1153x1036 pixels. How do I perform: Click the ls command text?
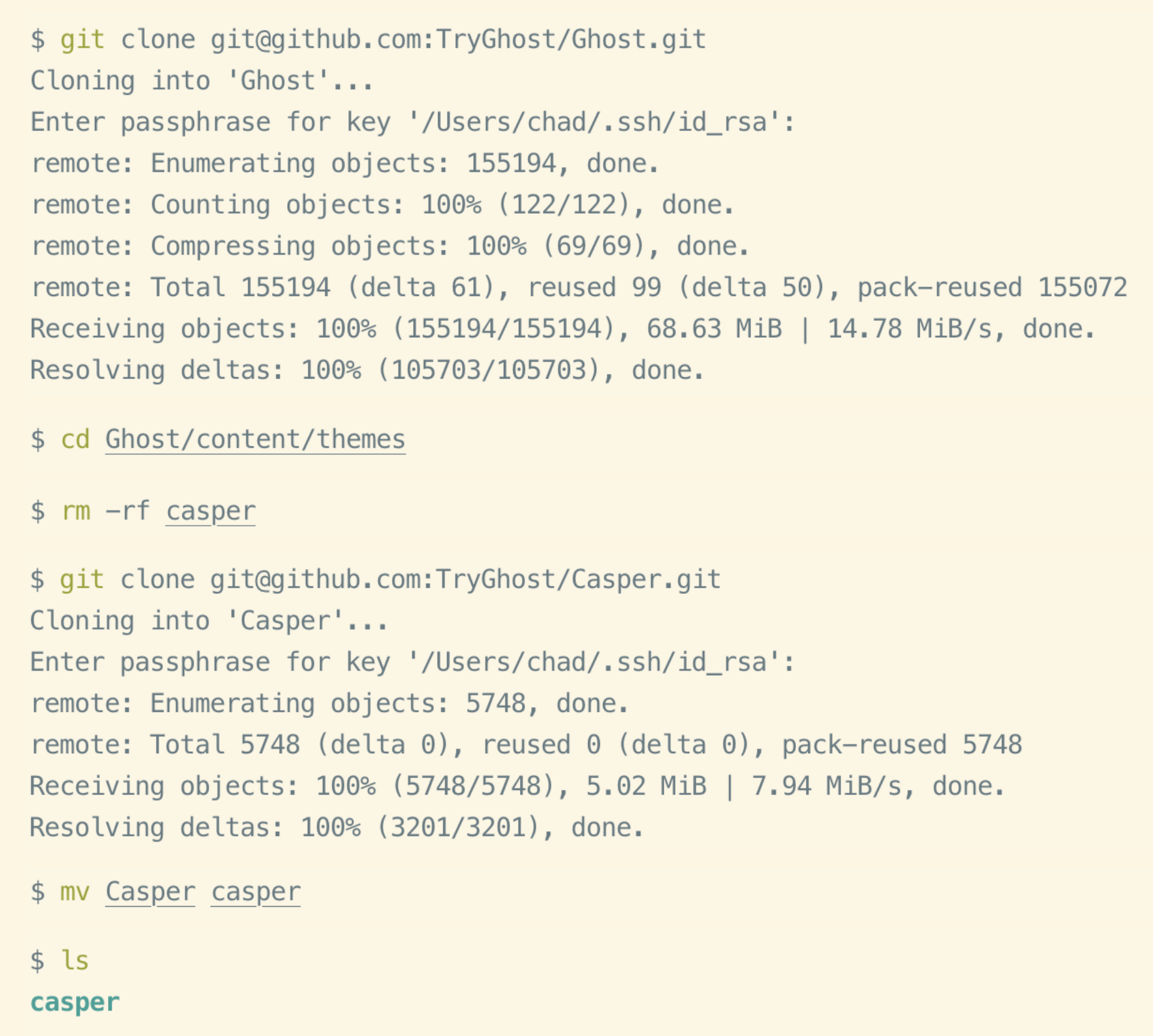75,960
